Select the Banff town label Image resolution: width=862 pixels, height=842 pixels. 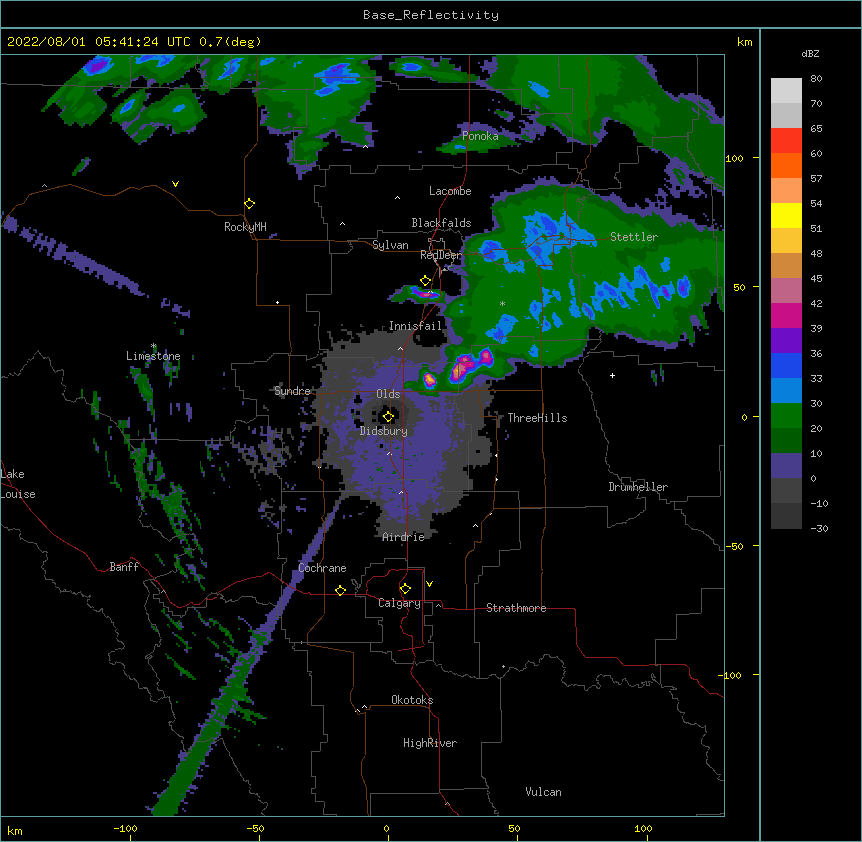[x=124, y=567]
